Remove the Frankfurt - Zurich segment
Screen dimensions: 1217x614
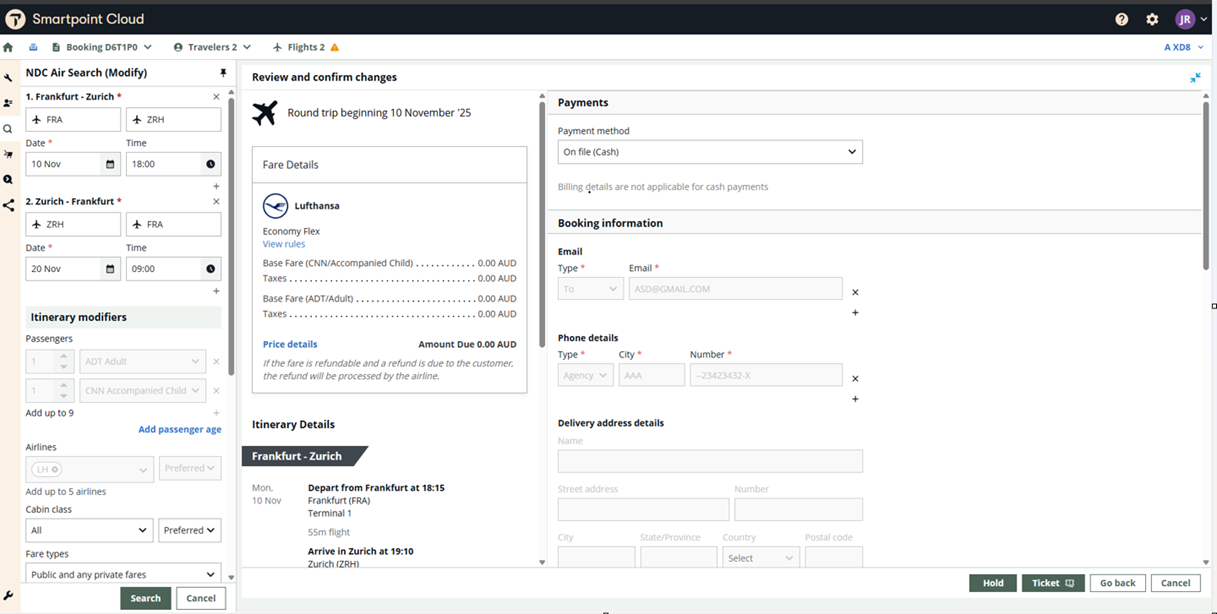pyautogui.click(x=216, y=97)
